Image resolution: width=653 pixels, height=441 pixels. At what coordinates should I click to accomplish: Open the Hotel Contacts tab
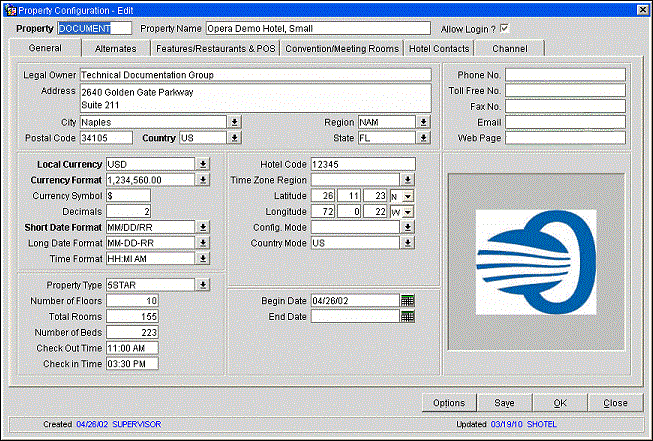pos(439,48)
